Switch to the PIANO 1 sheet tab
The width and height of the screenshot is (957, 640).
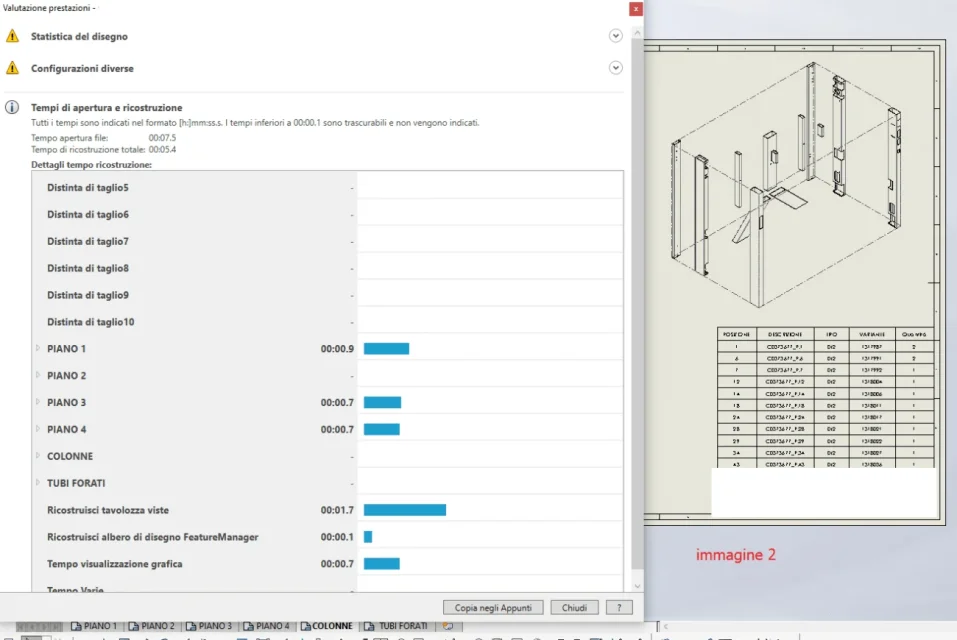pyautogui.click(x=94, y=626)
